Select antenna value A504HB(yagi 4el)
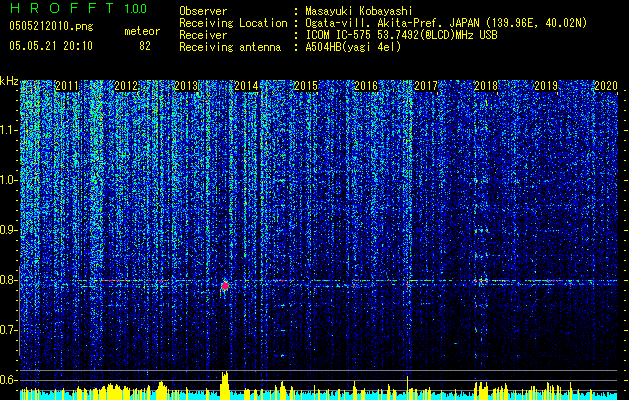The width and height of the screenshot is (629, 400). click(353, 47)
